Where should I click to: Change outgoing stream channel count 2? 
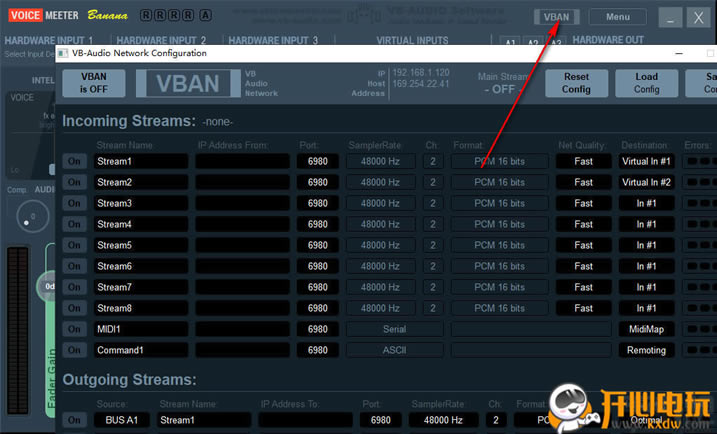click(x=496, y=420)
